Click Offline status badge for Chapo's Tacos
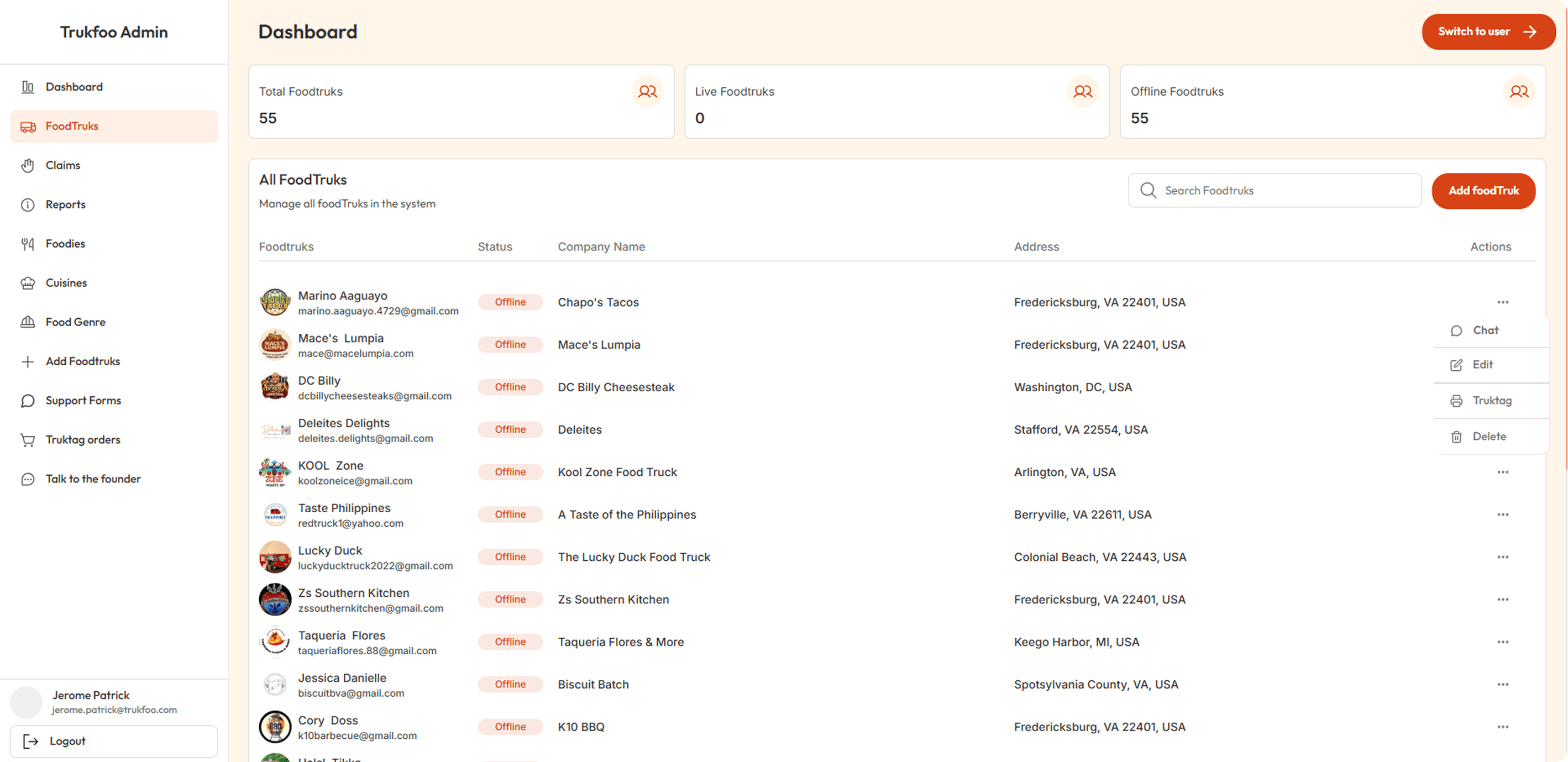Viewport: 1568px width, 762px height. pos(510,302)
